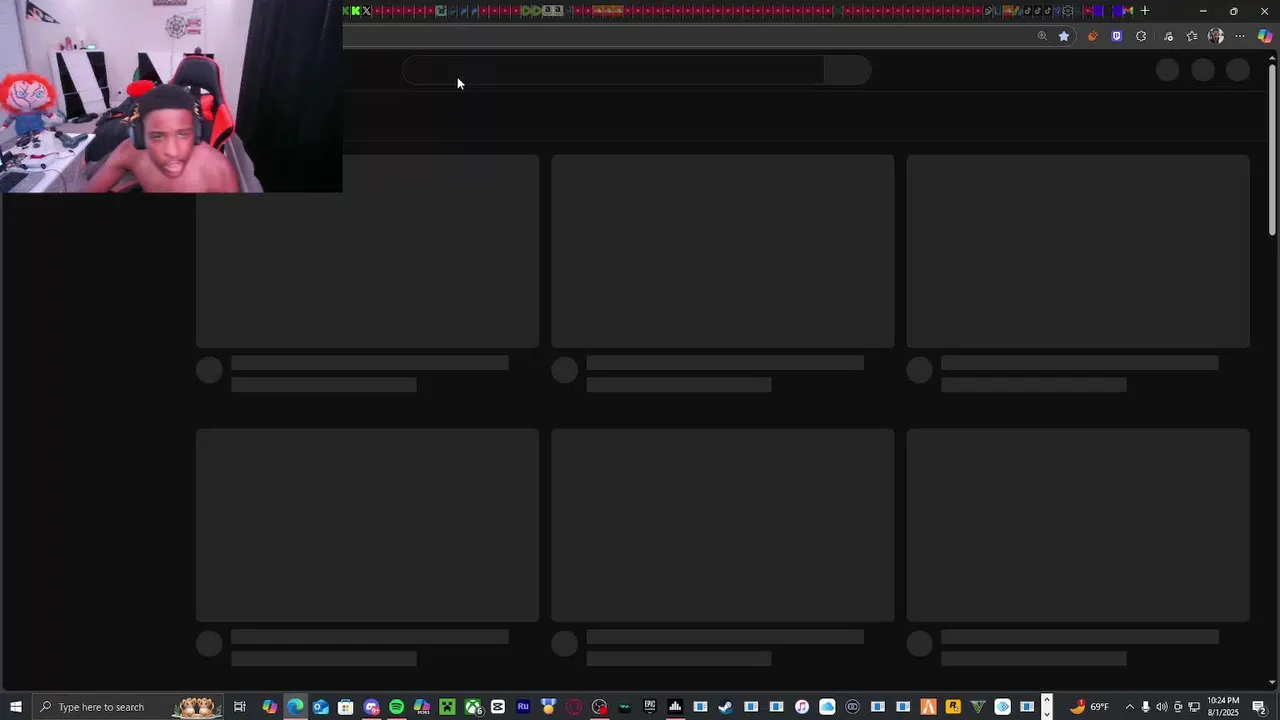Open iCloud from the taskbar

(x=827, y=707)
